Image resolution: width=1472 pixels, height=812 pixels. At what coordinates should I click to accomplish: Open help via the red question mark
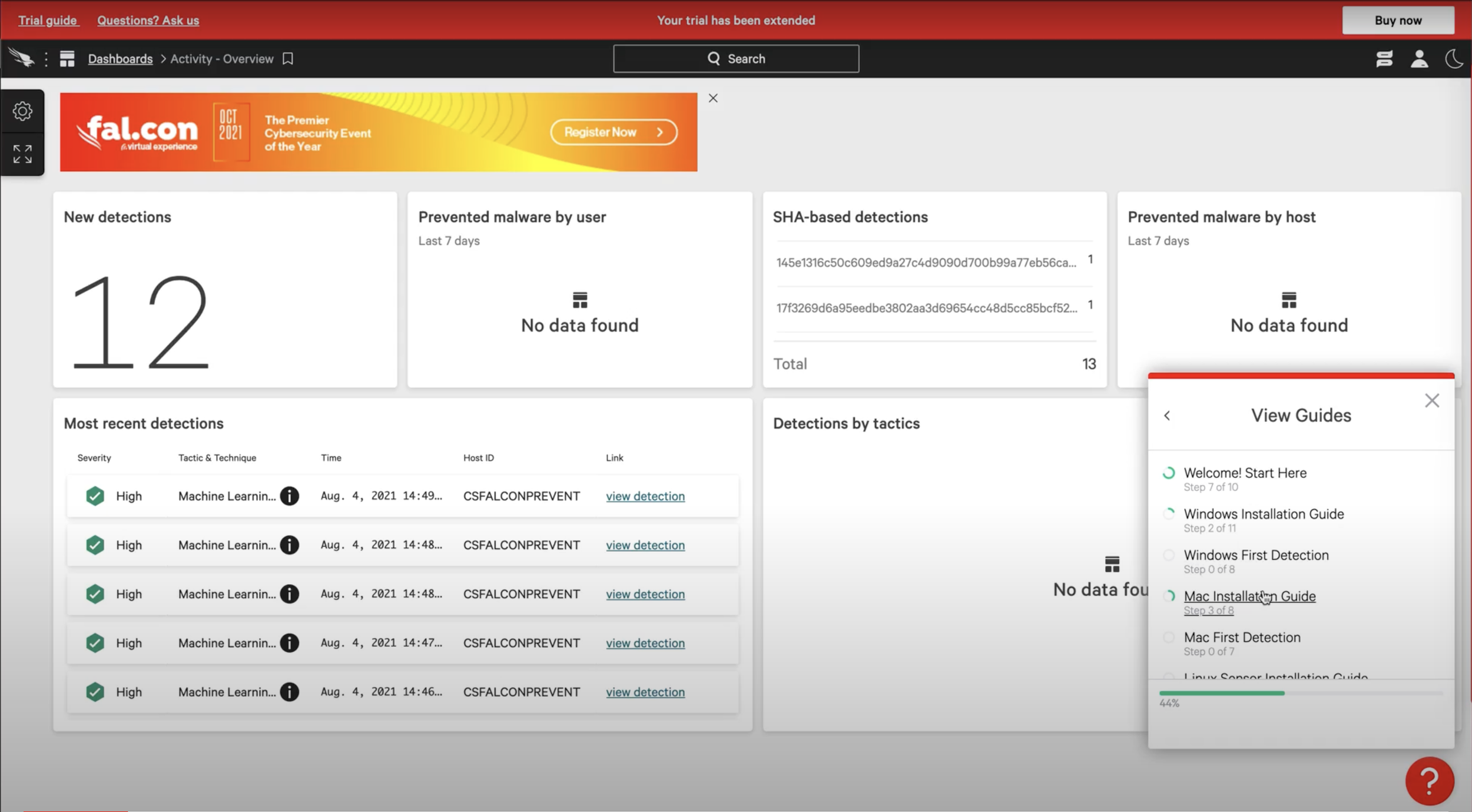(1430, 780)
